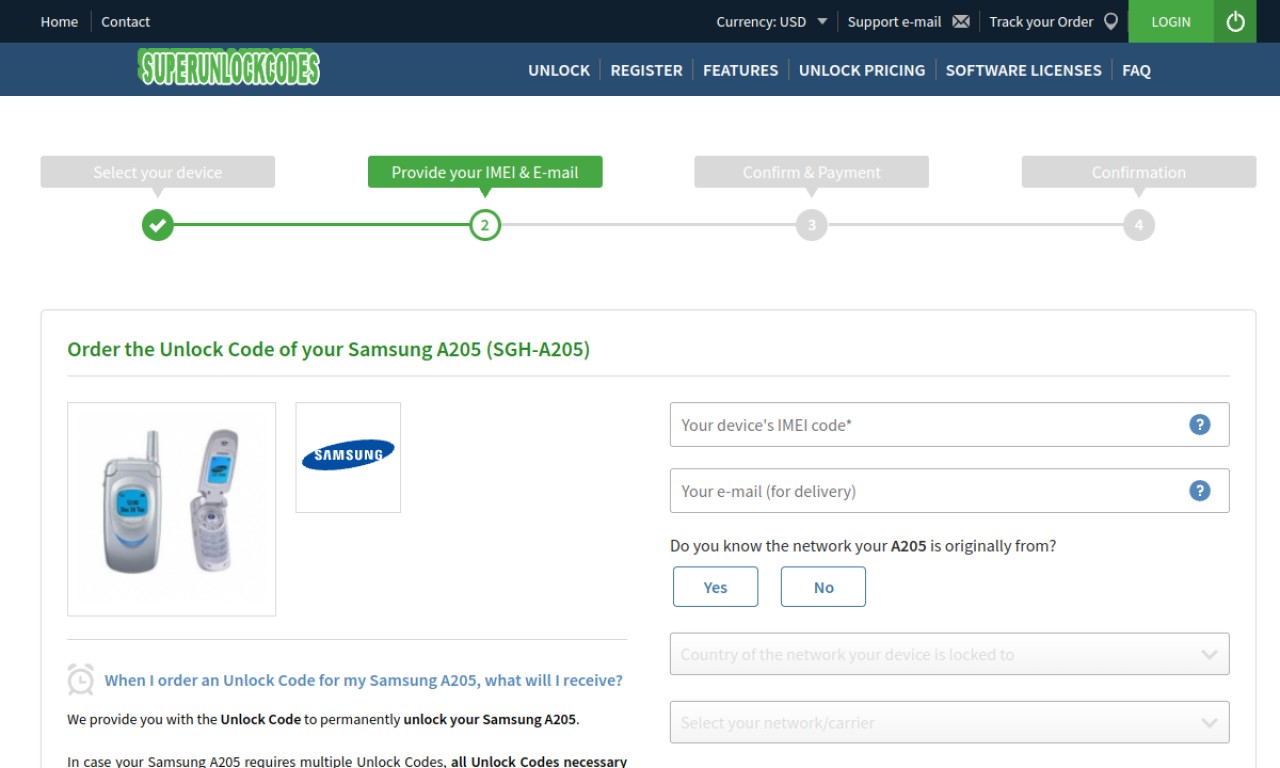Open the FAQ menu item
Image resolution: width=1280 pixels, height=768 pixels.
click(x=1136, y=70)
